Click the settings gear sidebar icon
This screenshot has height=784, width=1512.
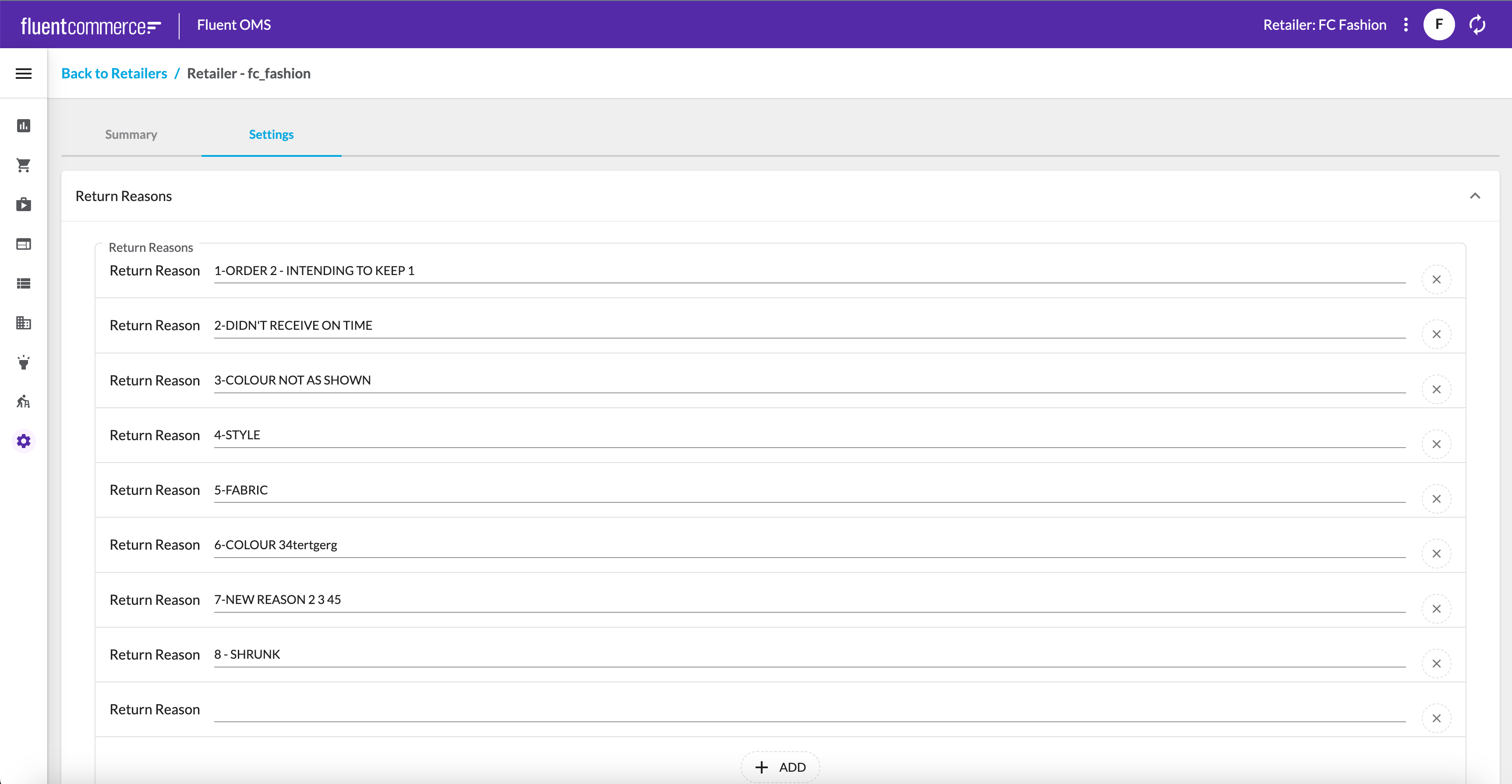click(x=24, y=441)
